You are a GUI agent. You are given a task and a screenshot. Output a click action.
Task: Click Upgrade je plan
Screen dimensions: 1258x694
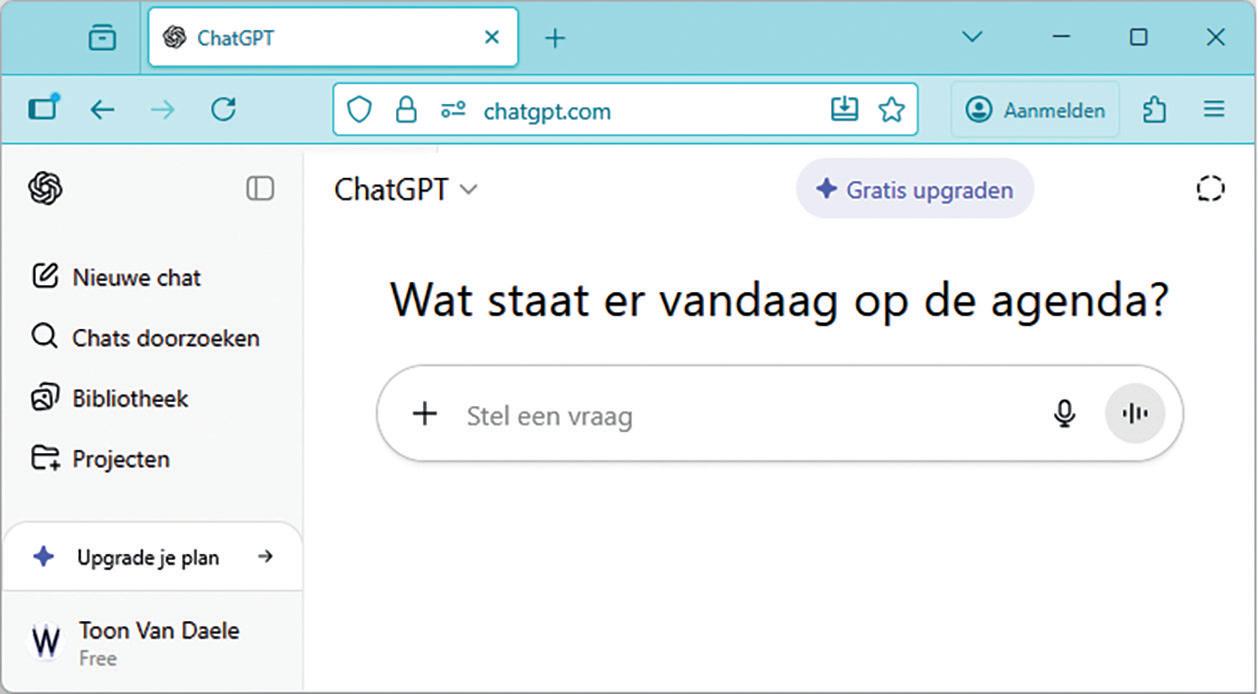coord(152,557)
